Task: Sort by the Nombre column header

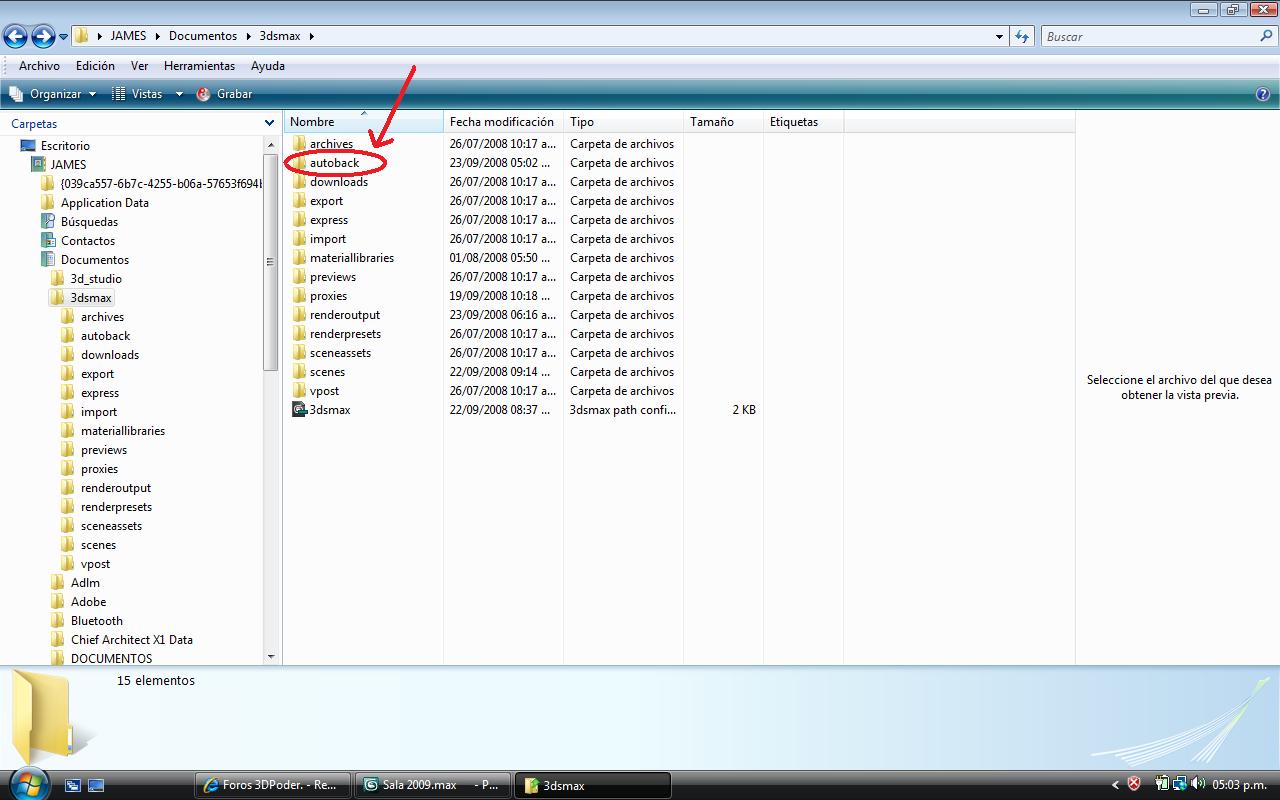Action: pyautogui.click(x=363, y=122)
